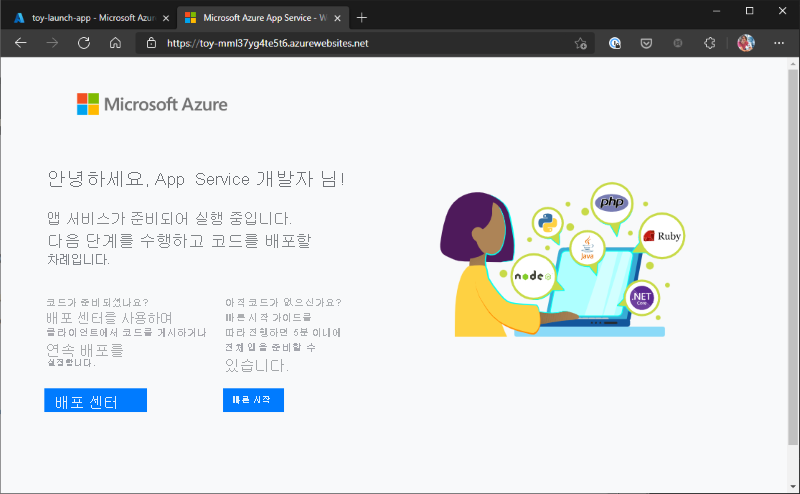
Task: Open the Extensions puzzle piece icon
Action: [x=710, y=43]
